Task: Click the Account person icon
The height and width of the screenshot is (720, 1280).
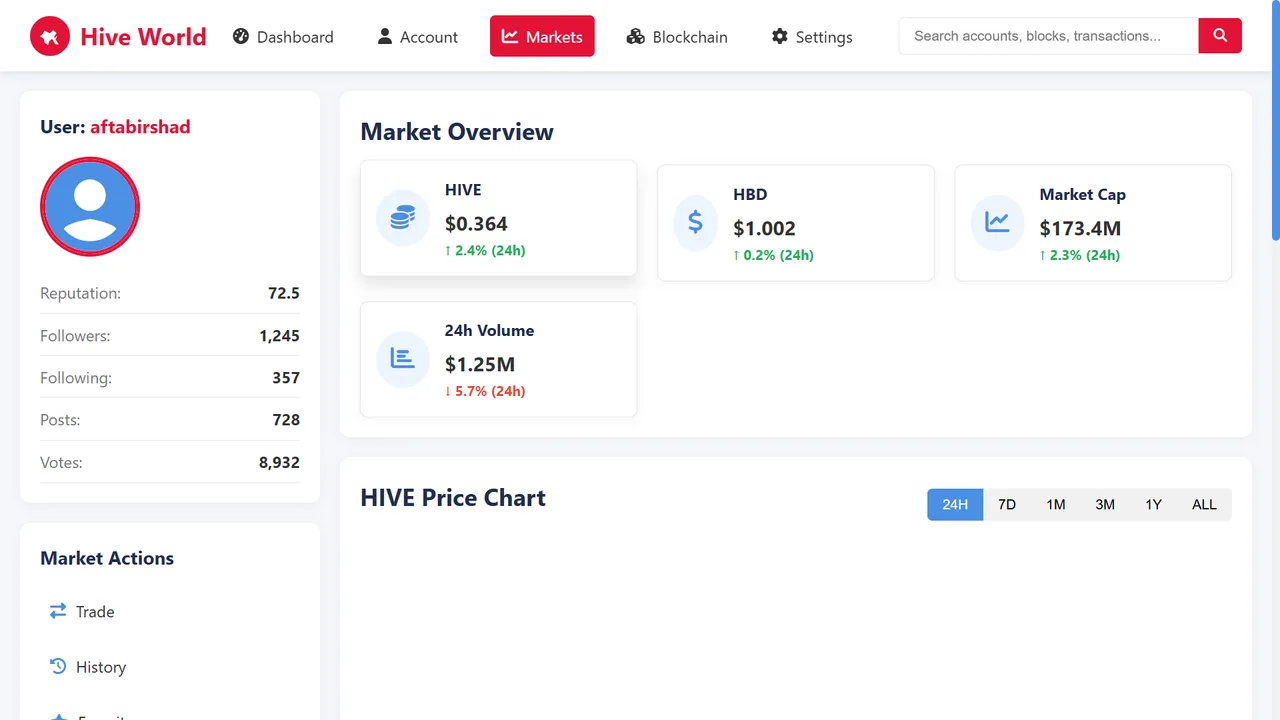Action: (x=384, y=36)
